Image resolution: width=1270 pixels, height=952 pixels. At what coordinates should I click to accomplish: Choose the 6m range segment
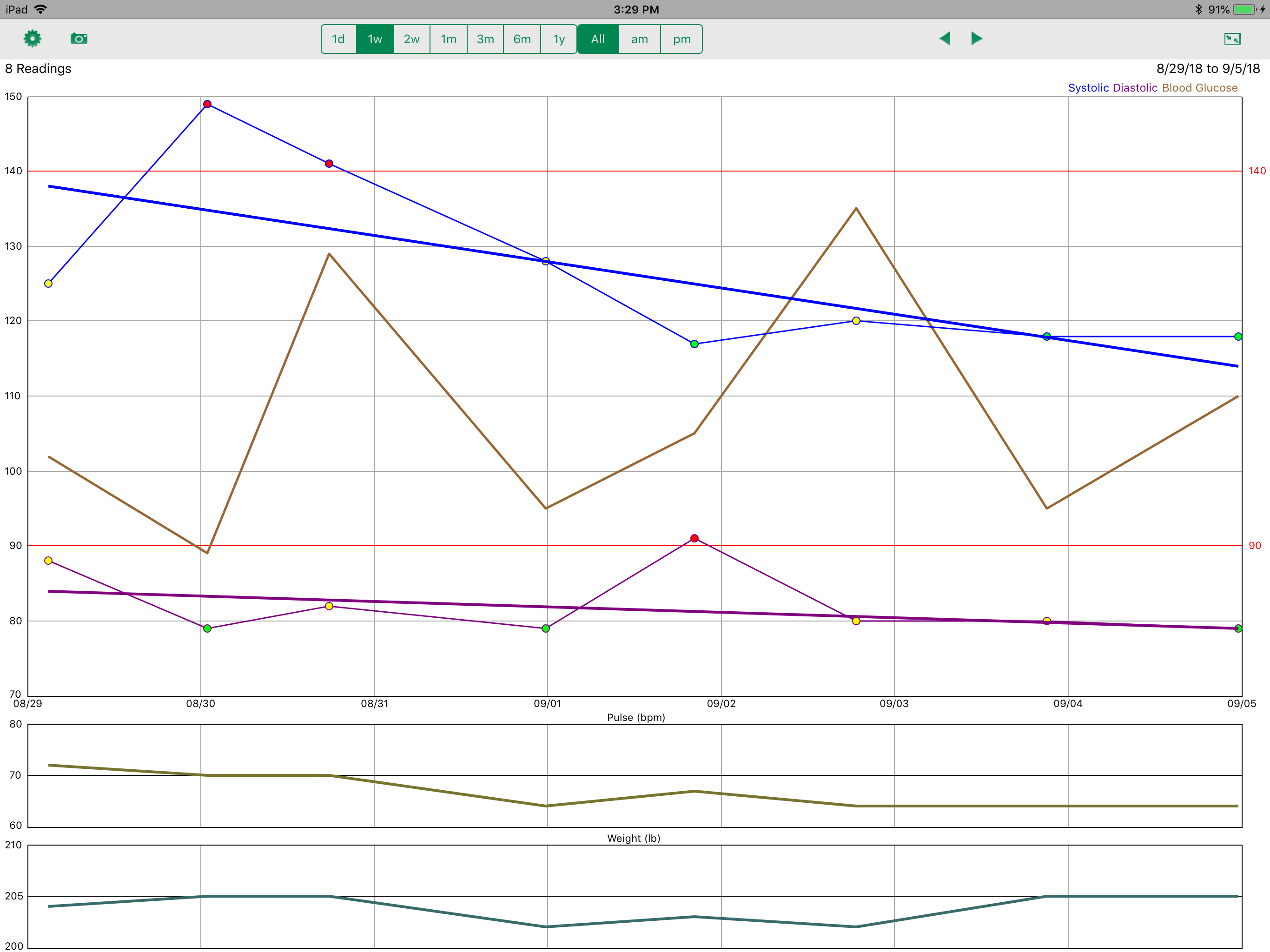[522, 39]
